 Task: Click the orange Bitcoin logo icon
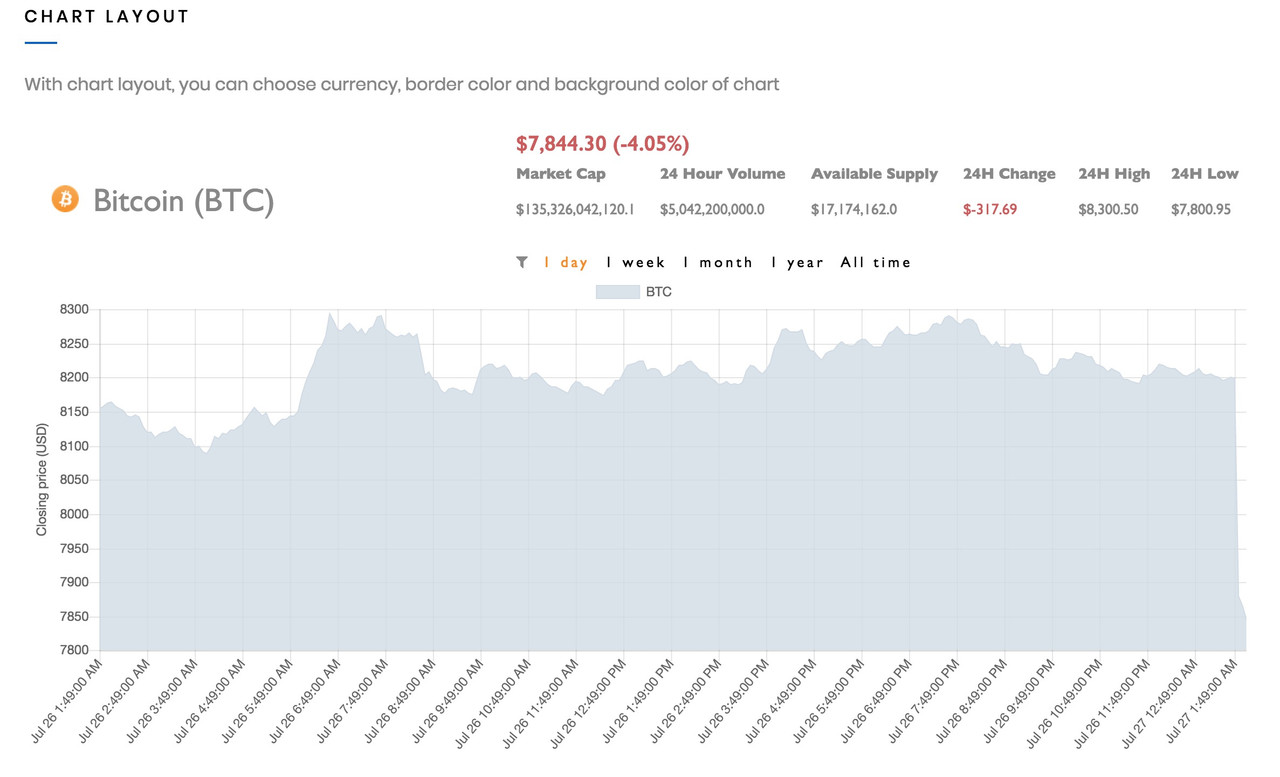tap(65, 199)
